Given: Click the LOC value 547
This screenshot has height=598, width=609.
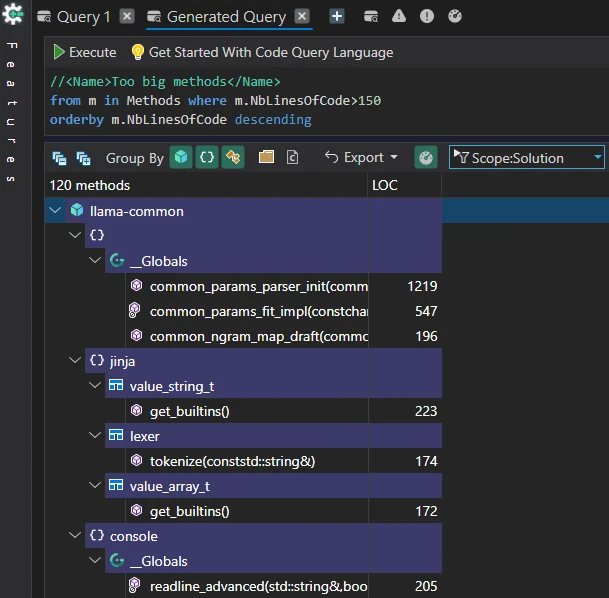Looking at the screenshot, I should [x=426, y=311].
